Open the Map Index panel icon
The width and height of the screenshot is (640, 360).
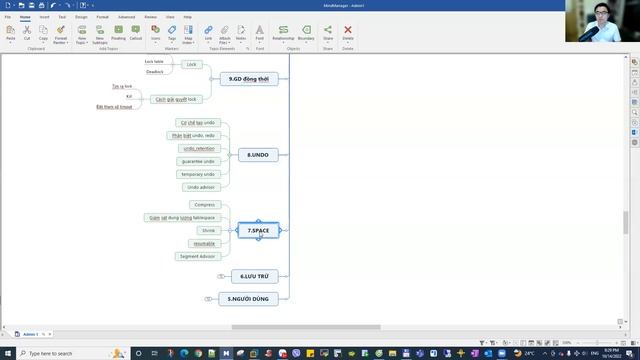click(x=188, y=30)
